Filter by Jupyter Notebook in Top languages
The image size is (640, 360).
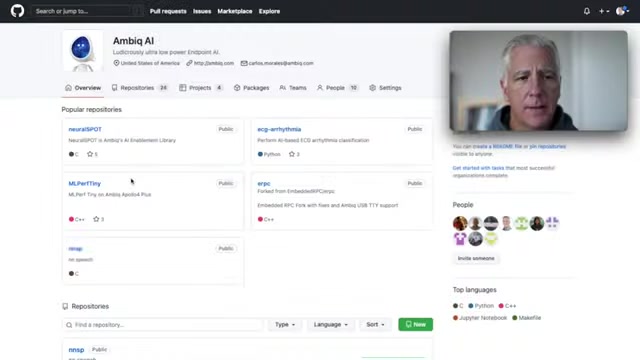[480, 318]
